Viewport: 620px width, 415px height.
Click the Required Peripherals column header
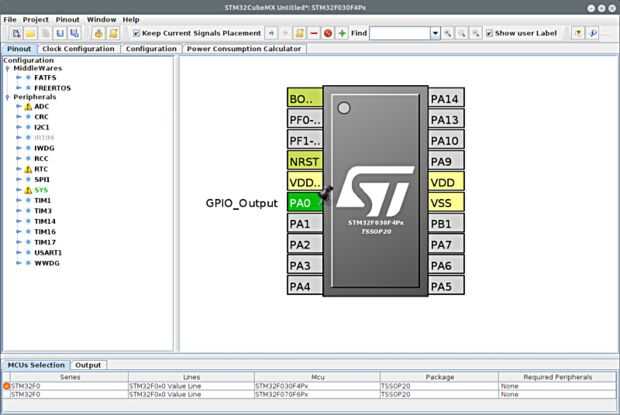[x=557, y=377]
